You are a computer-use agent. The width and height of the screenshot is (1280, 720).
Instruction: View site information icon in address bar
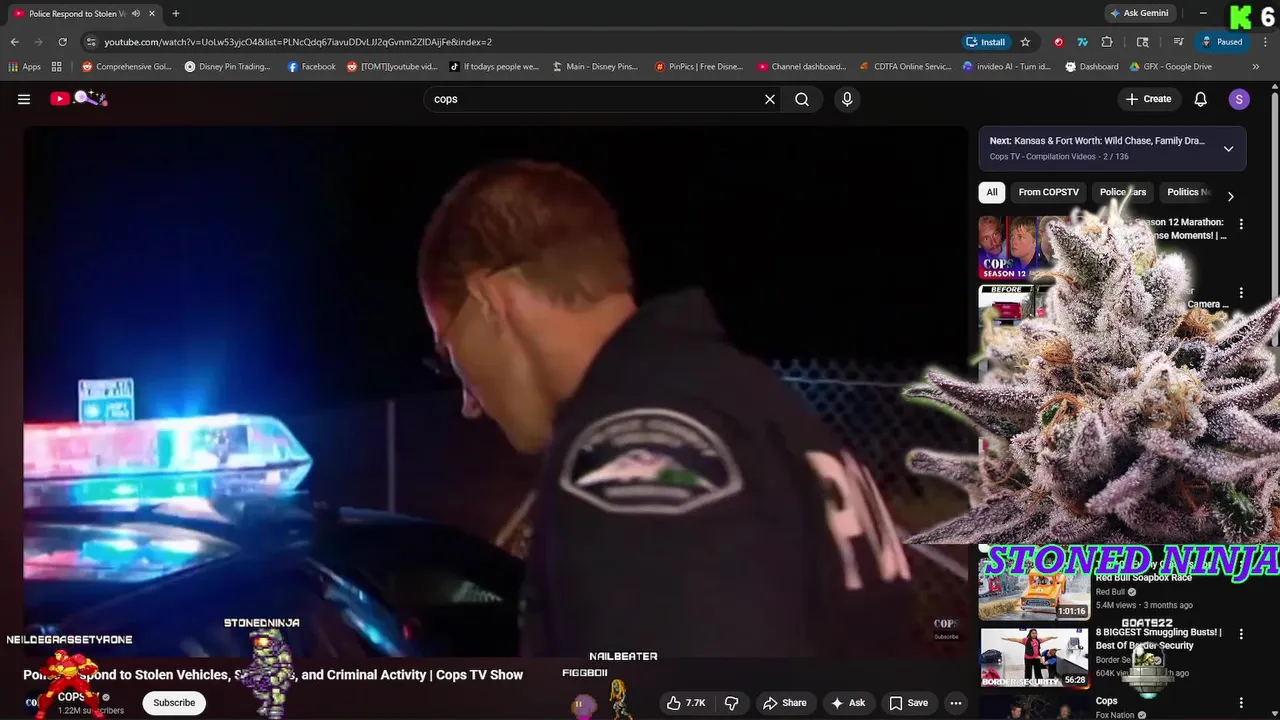[91, 42]
